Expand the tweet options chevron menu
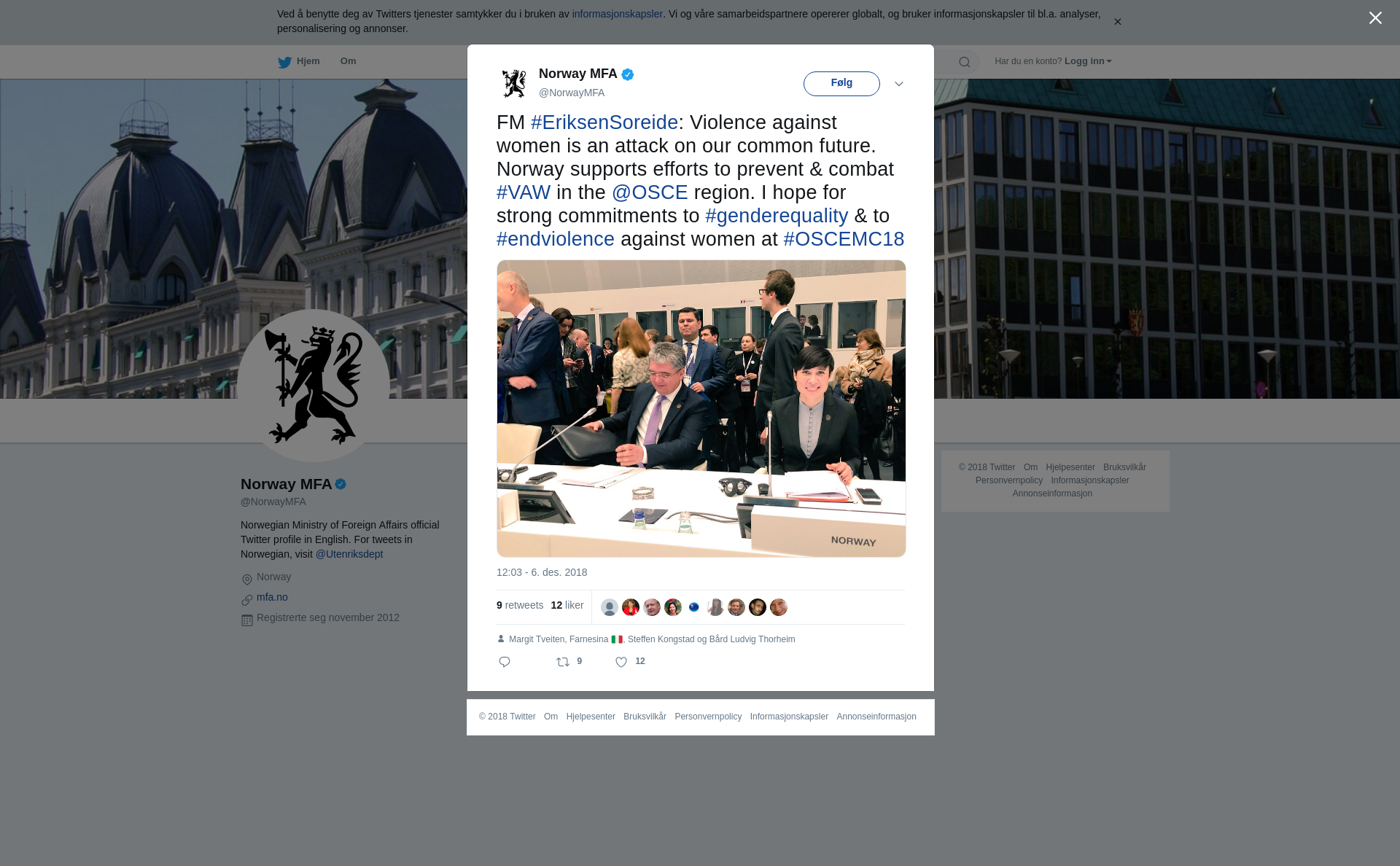This screenshot has height=866, width=1400. [899, 84]
